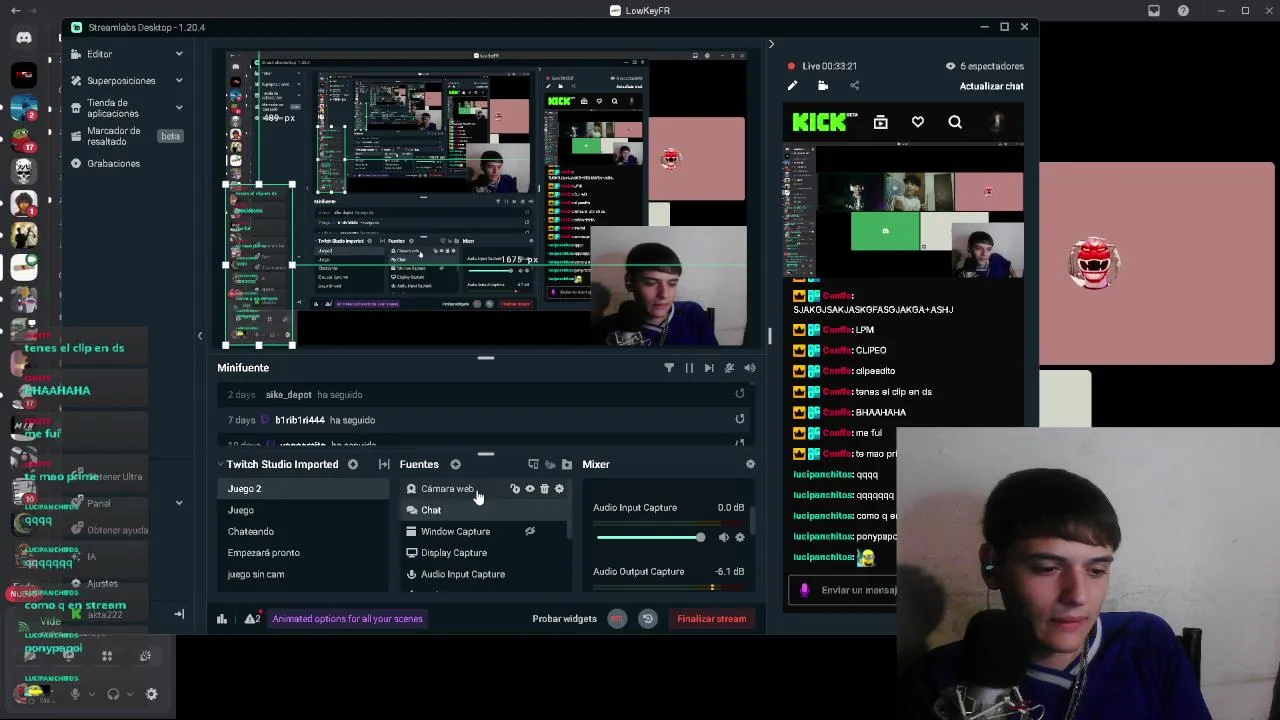
Task: Select the Chateando scene
Action: coord(302,532)
